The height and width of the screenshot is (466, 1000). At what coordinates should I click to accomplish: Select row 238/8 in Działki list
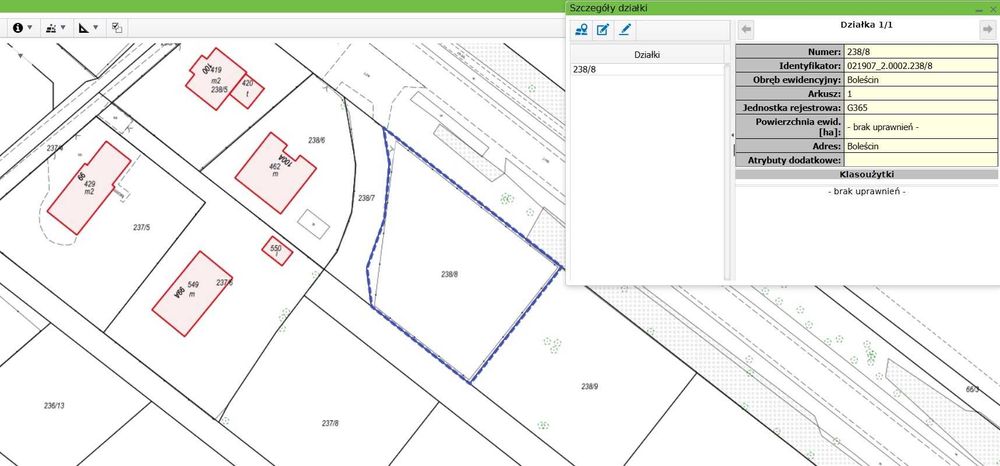coord(647,69)
